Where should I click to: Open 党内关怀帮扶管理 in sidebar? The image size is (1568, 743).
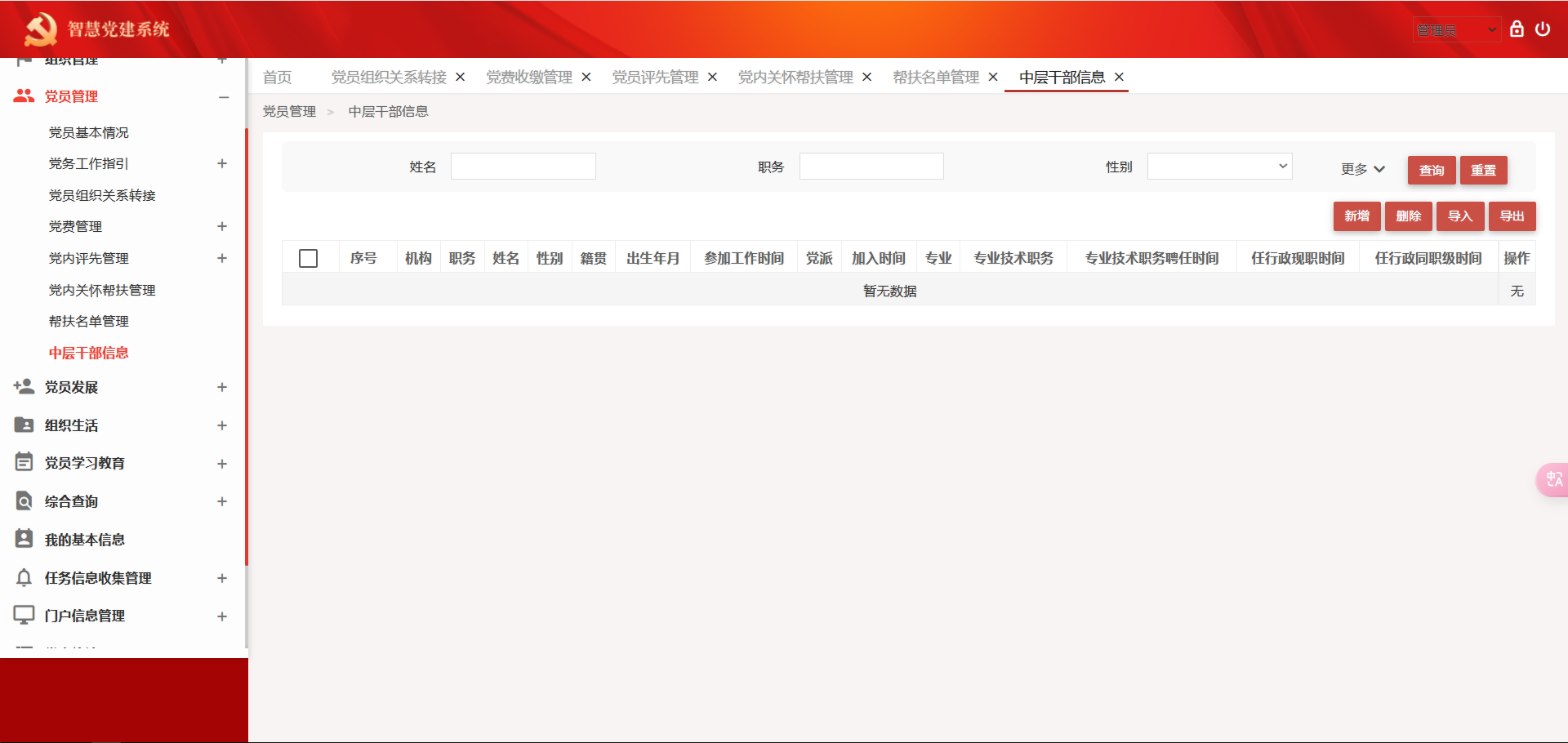coord(102,290)
